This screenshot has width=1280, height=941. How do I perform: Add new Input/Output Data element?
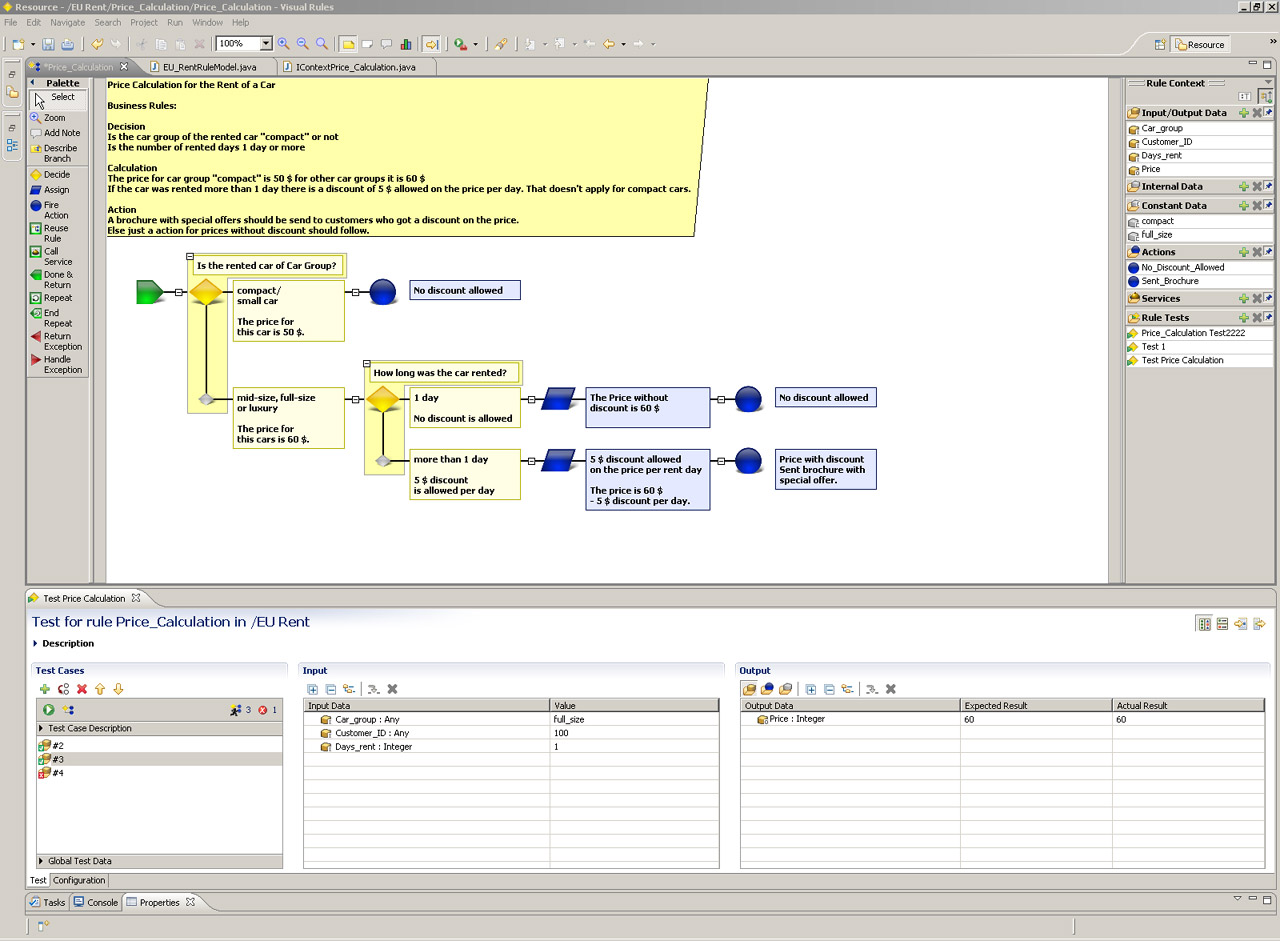point(1244,113)
